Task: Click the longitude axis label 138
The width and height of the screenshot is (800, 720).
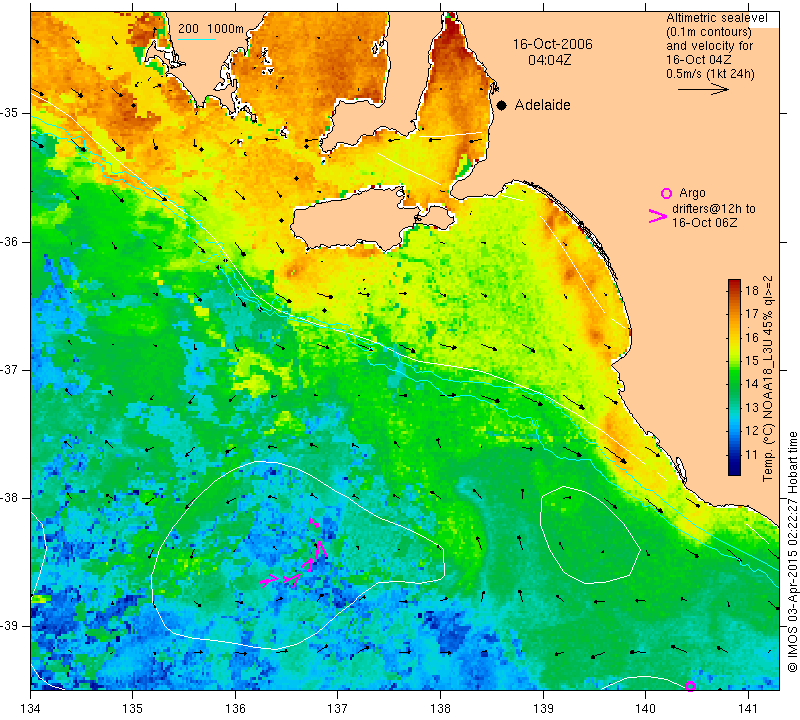Action: click(x=440, y=709)
